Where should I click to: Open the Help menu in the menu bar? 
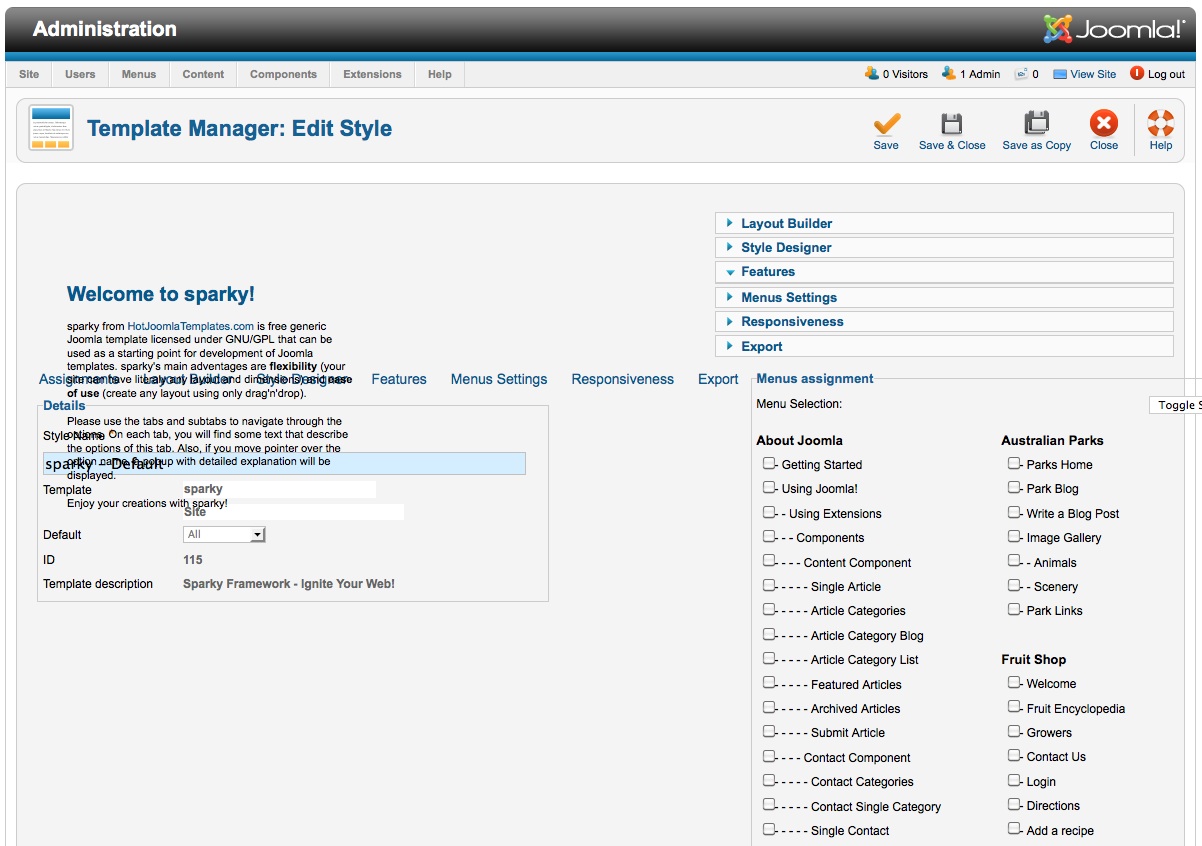[440, 74]
